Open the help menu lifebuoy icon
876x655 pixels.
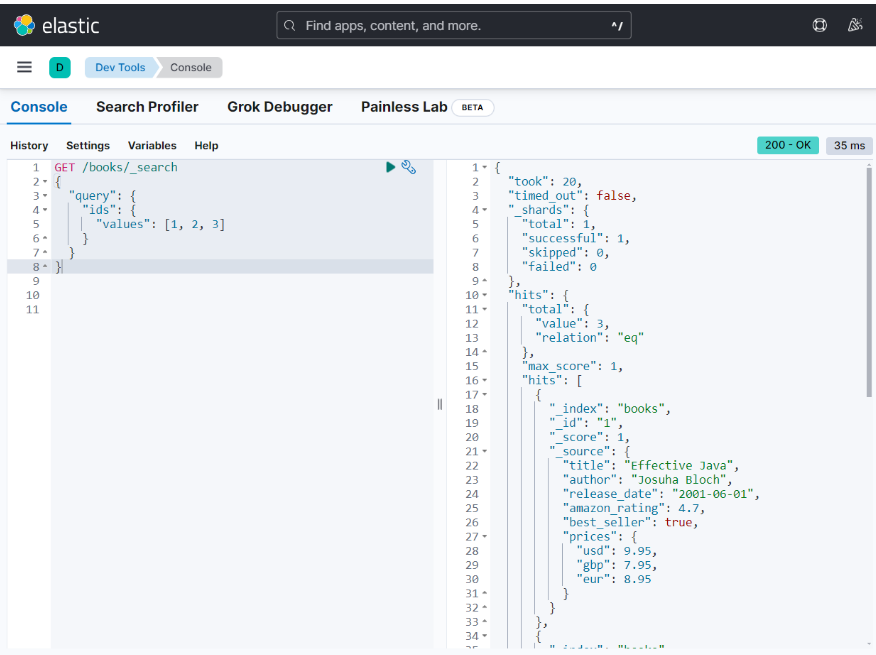pyautogui.click(x=820, y=25)
